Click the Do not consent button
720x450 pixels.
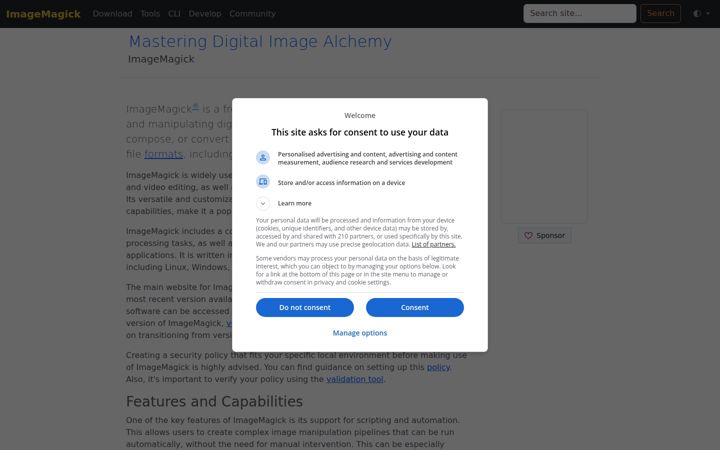coord(305,307)
